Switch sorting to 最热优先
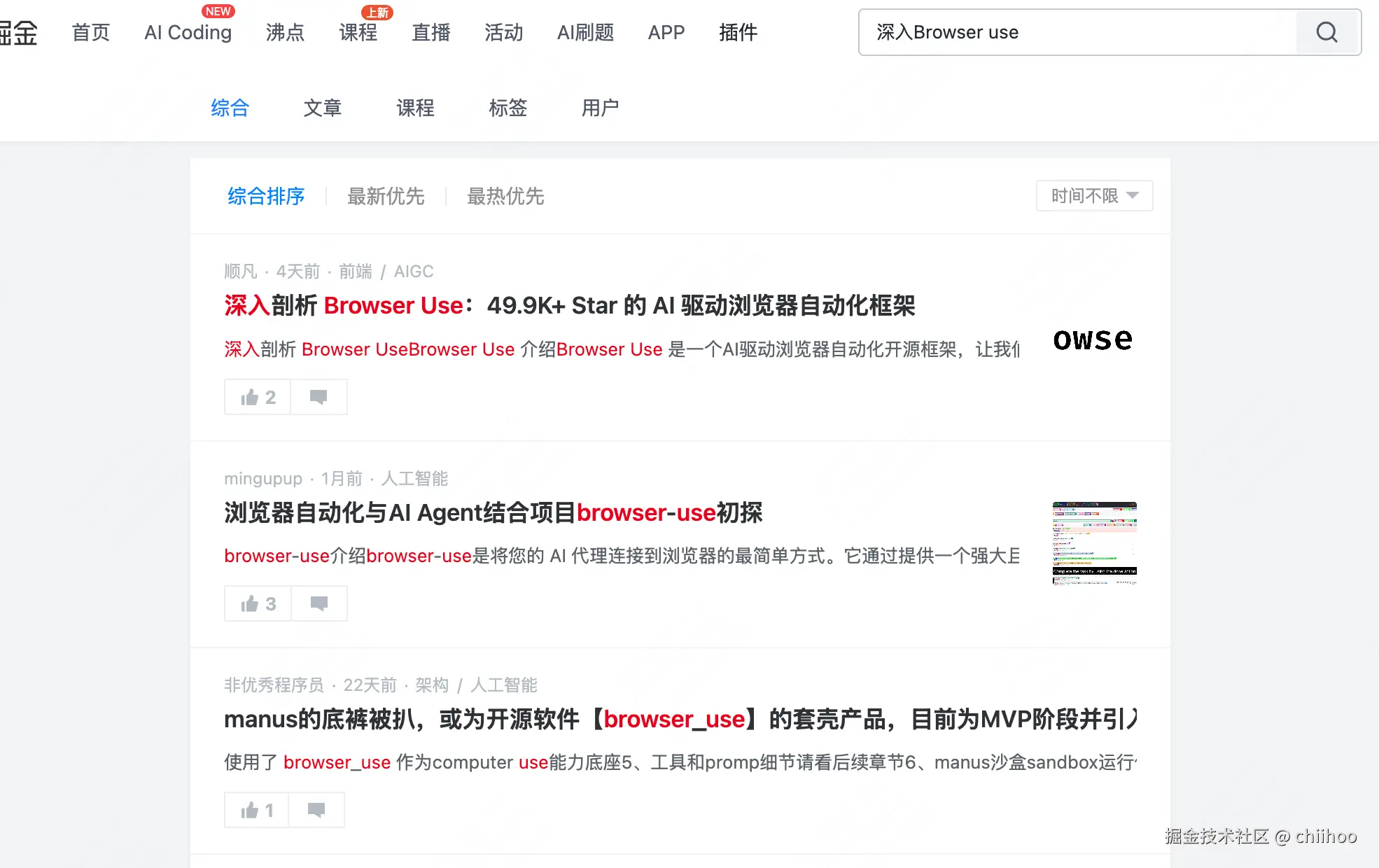Image resolution: width=1379 pixels, height=868 pixels. [x=505, y=197]
